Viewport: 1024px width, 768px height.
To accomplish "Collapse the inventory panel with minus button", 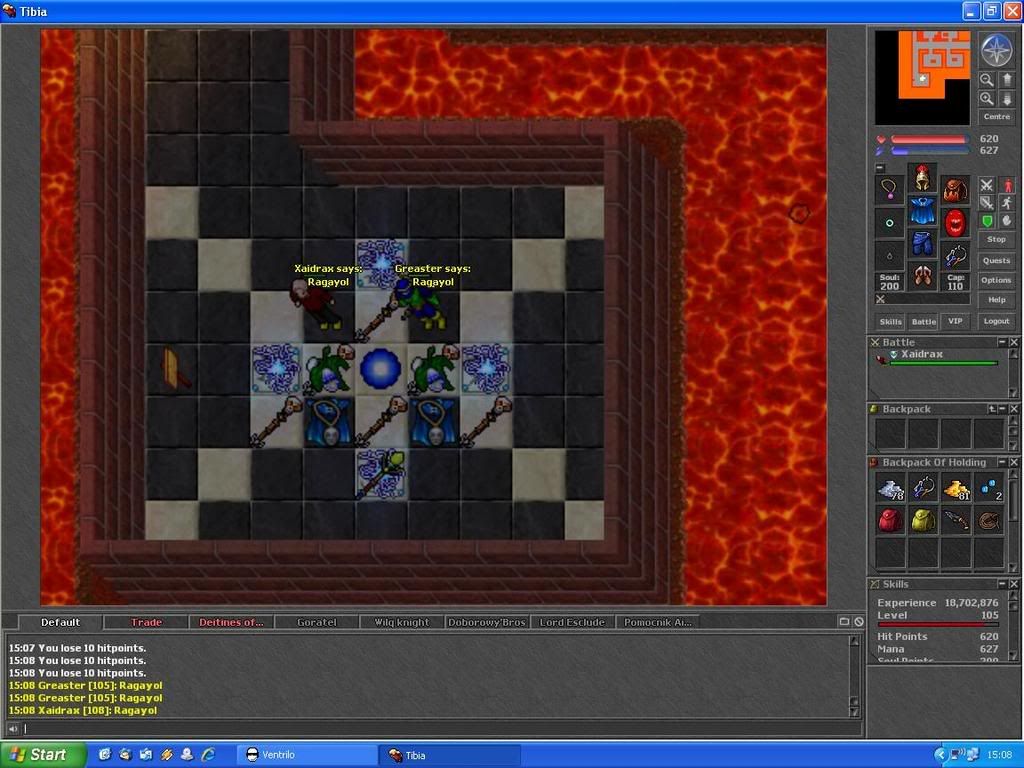I will click(880, 168).
